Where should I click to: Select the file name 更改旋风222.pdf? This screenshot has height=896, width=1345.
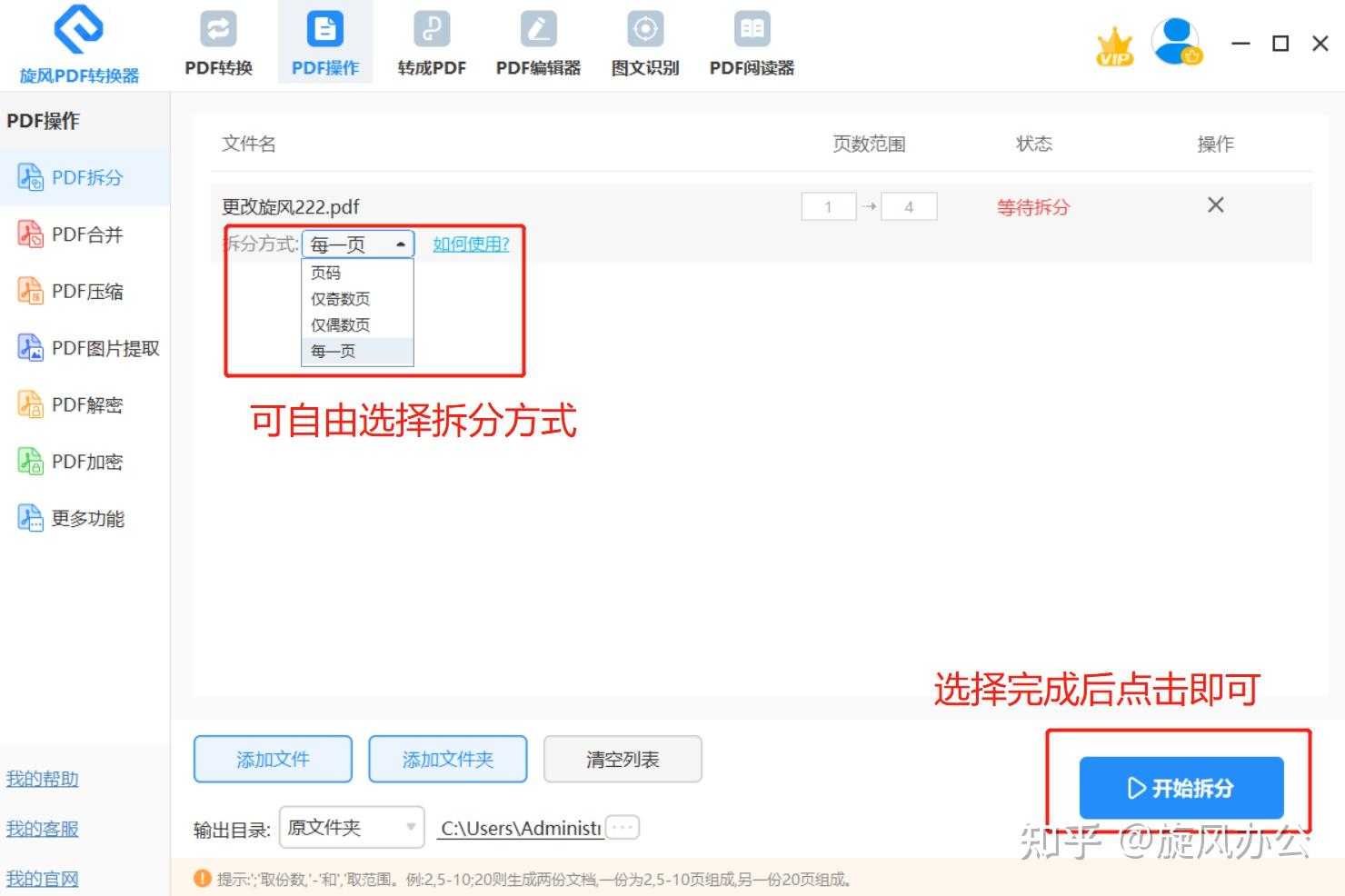pyautogui.click(x=291, y=207)
